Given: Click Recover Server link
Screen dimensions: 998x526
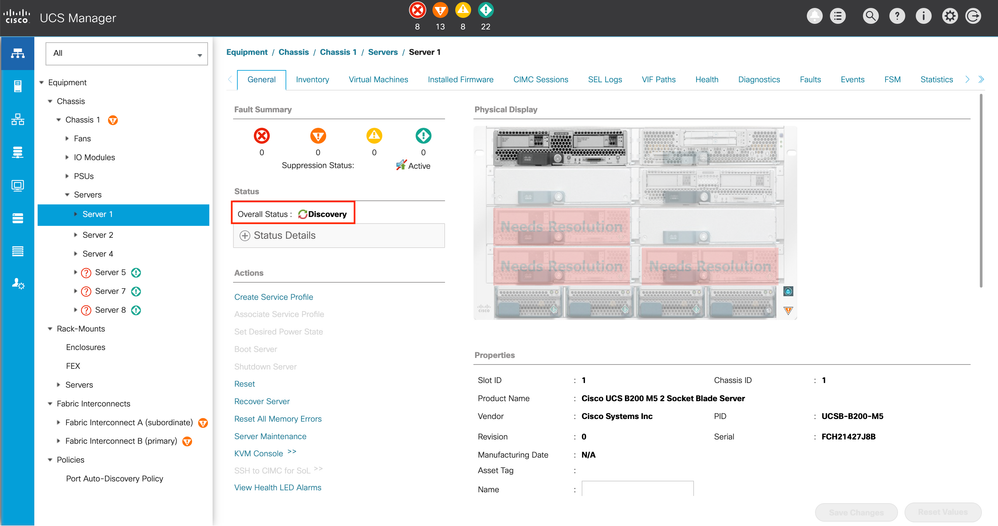Looking at the screenshot, I should coord(262,401).
